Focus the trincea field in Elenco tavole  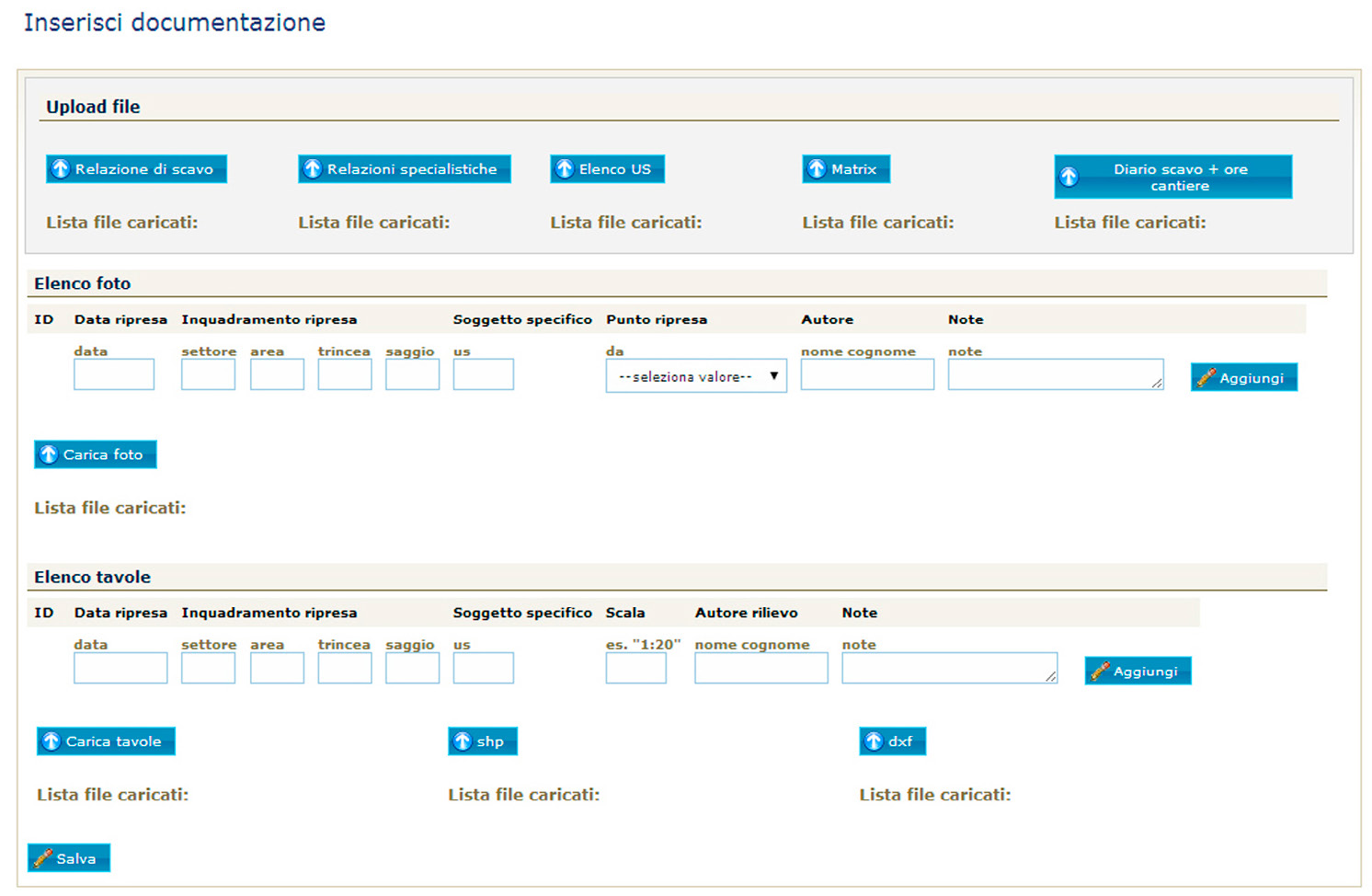tap(345, 668)
